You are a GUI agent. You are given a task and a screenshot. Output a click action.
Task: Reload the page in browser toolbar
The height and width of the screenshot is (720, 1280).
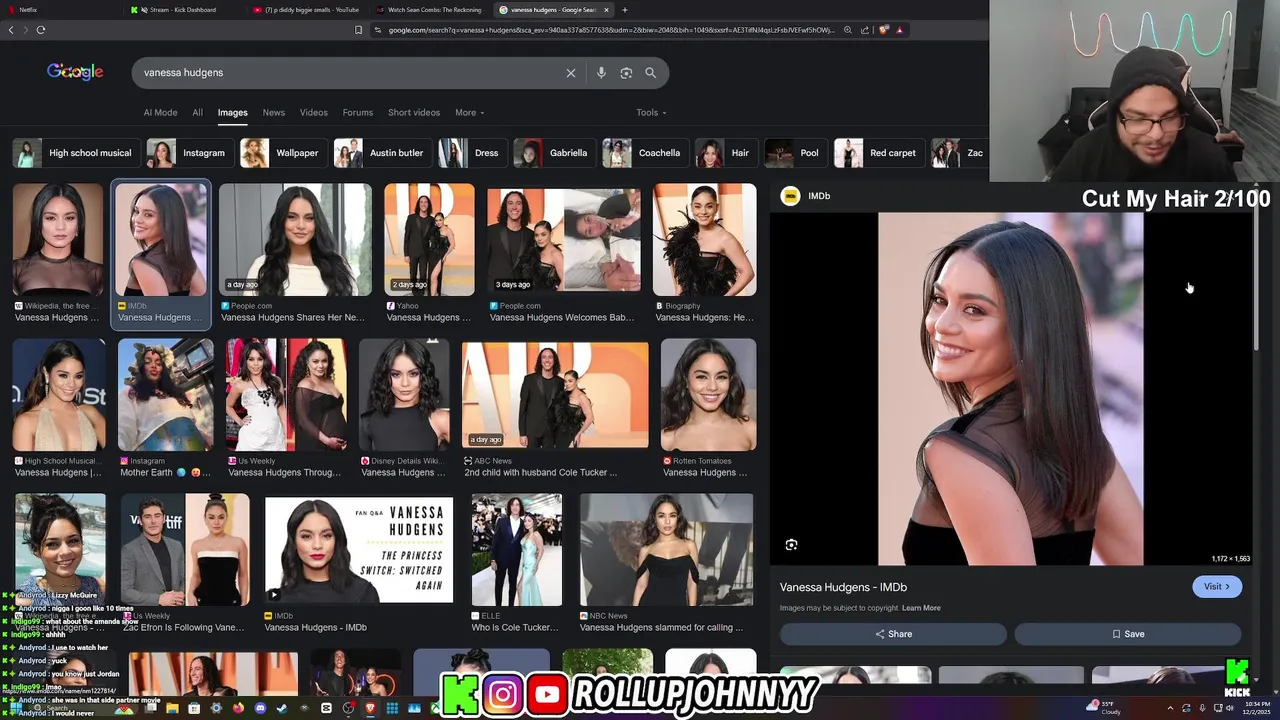(x=41, y=30)
